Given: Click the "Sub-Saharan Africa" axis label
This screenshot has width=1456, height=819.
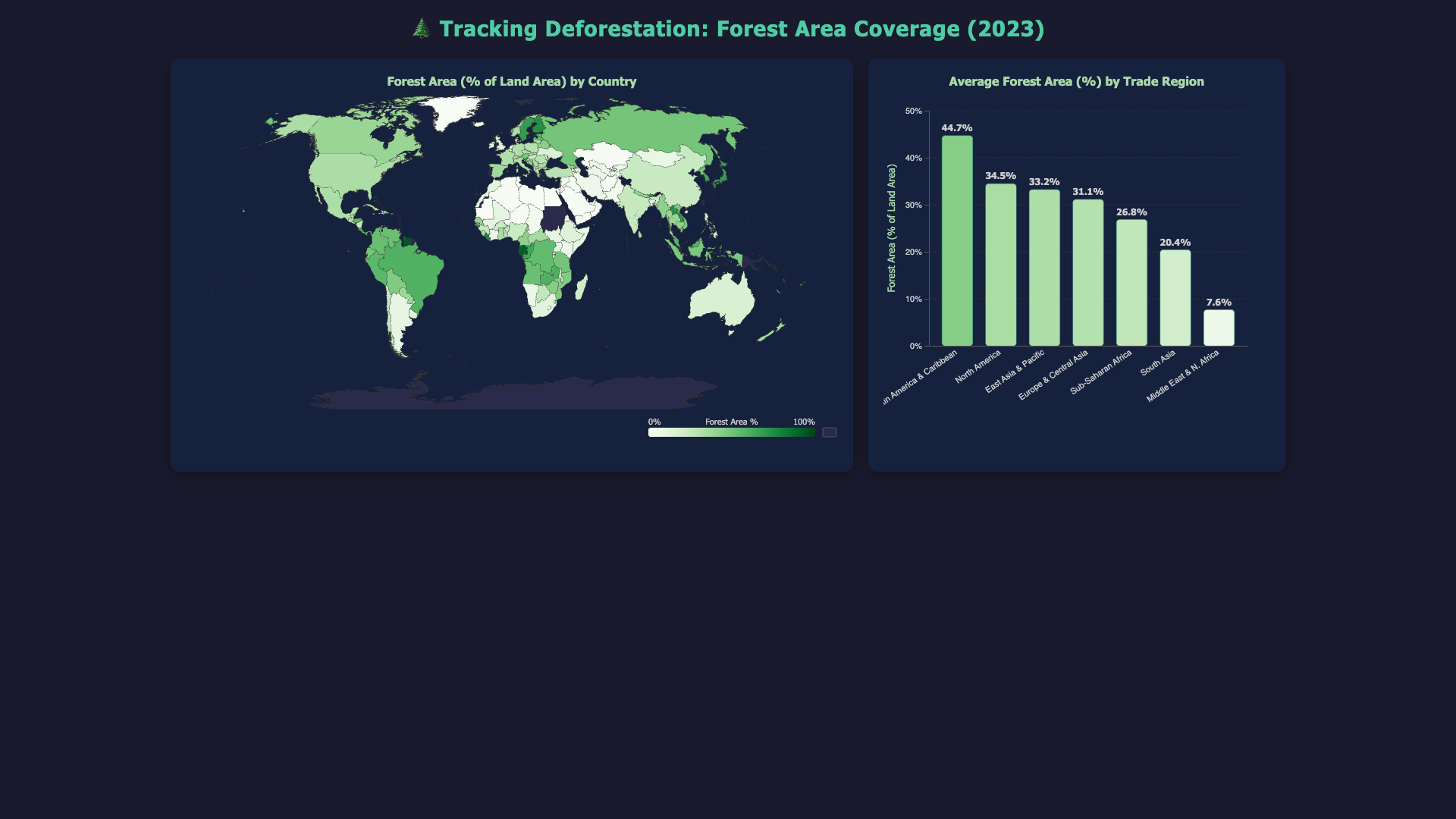Looking at the screenshot, I should pyautogui.click(x=1101, y=372).
